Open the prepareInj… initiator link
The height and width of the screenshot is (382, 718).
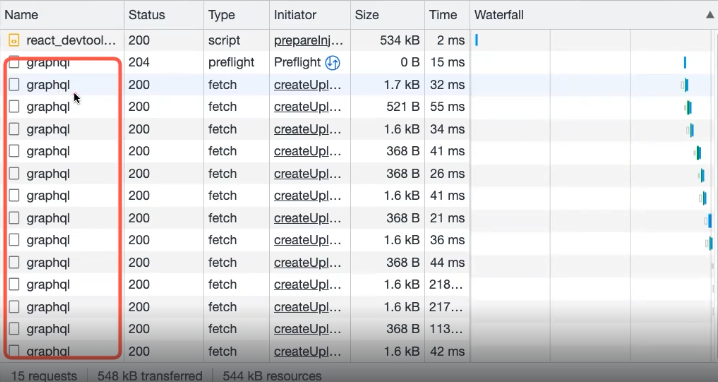pos(309,41)
